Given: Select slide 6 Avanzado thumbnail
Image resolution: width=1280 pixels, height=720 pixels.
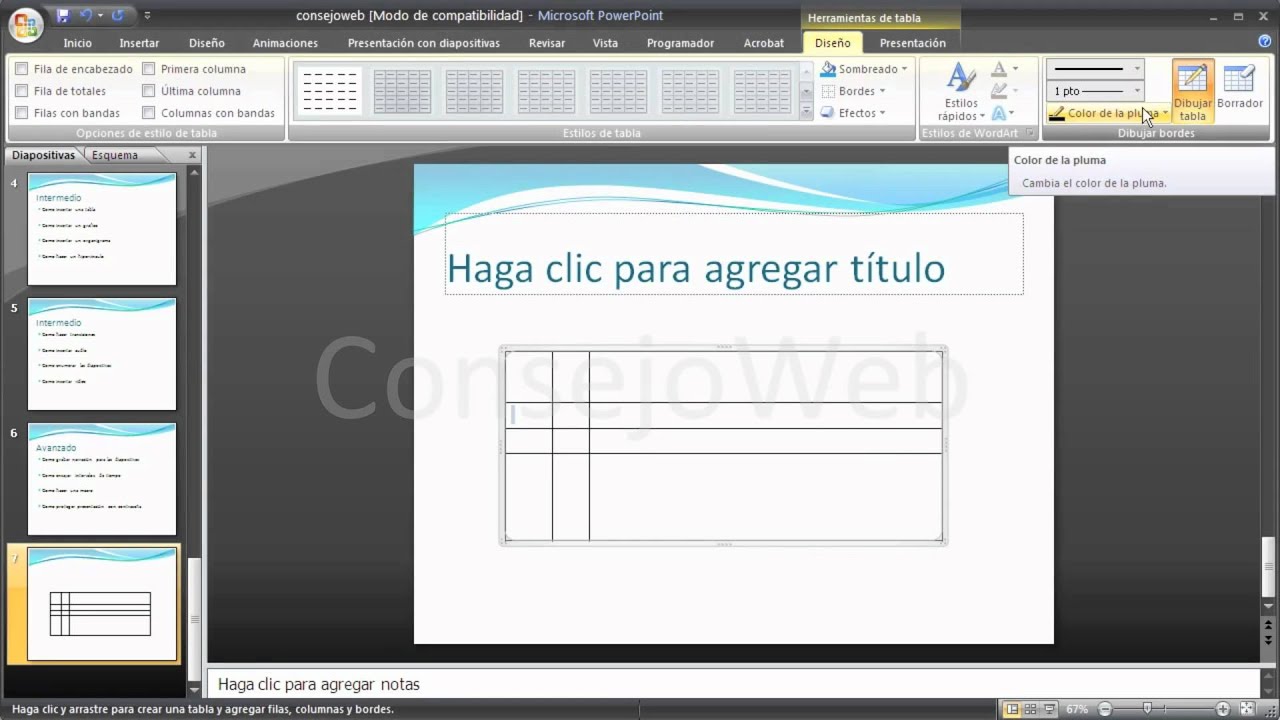Looking at the screenshot, I should point(102,479).
